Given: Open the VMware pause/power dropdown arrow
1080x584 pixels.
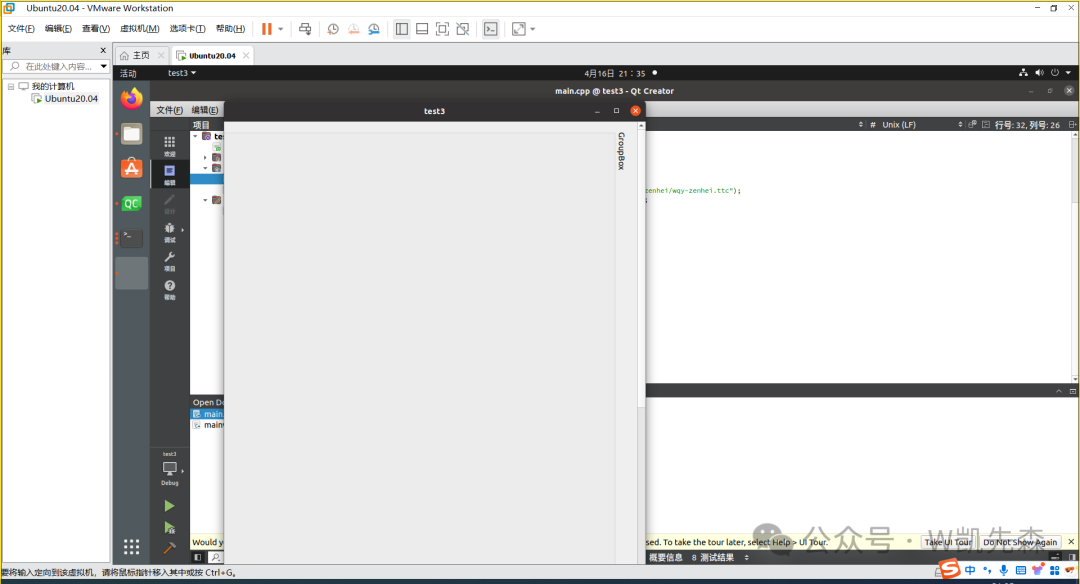Looking at the screenshot, I should tap(281, 29).
